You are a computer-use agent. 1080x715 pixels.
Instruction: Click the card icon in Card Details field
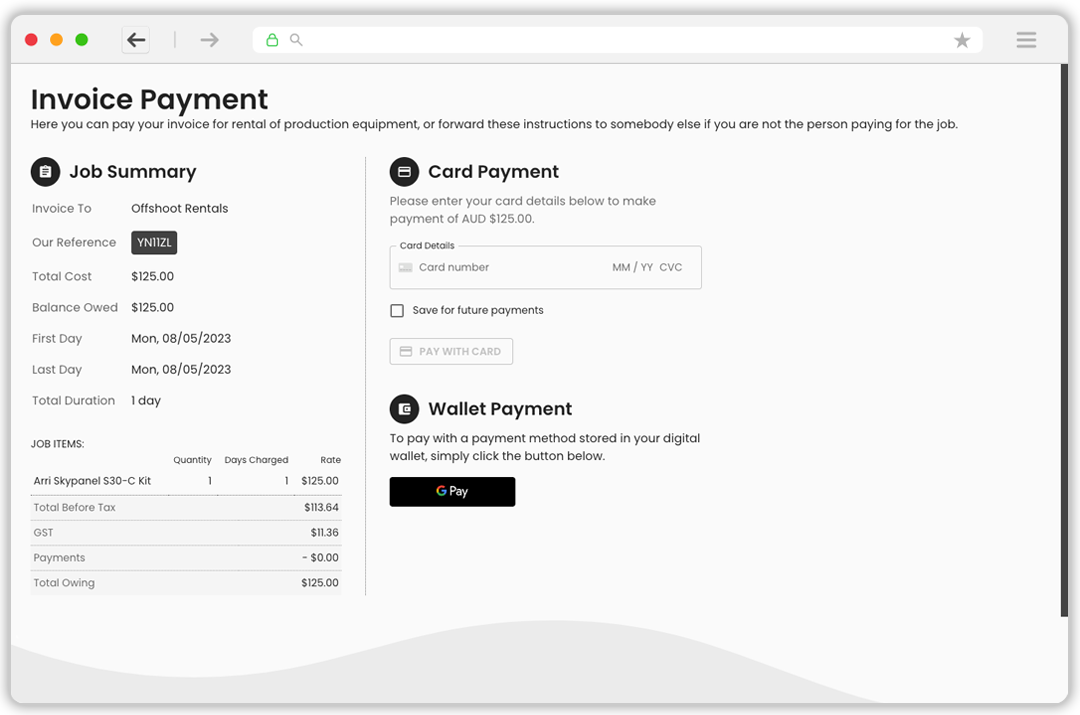(406, 267)
